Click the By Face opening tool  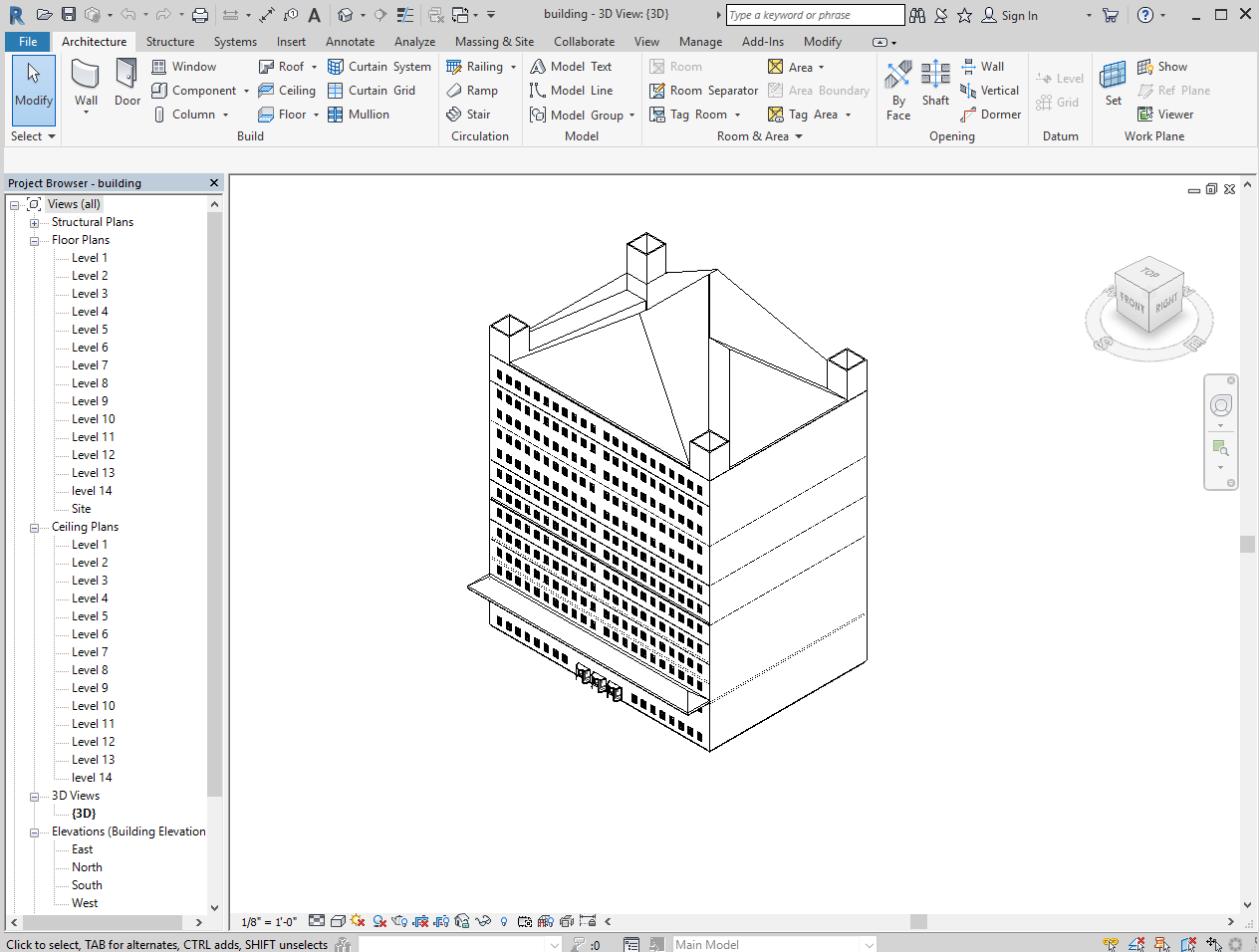point(898,90)
